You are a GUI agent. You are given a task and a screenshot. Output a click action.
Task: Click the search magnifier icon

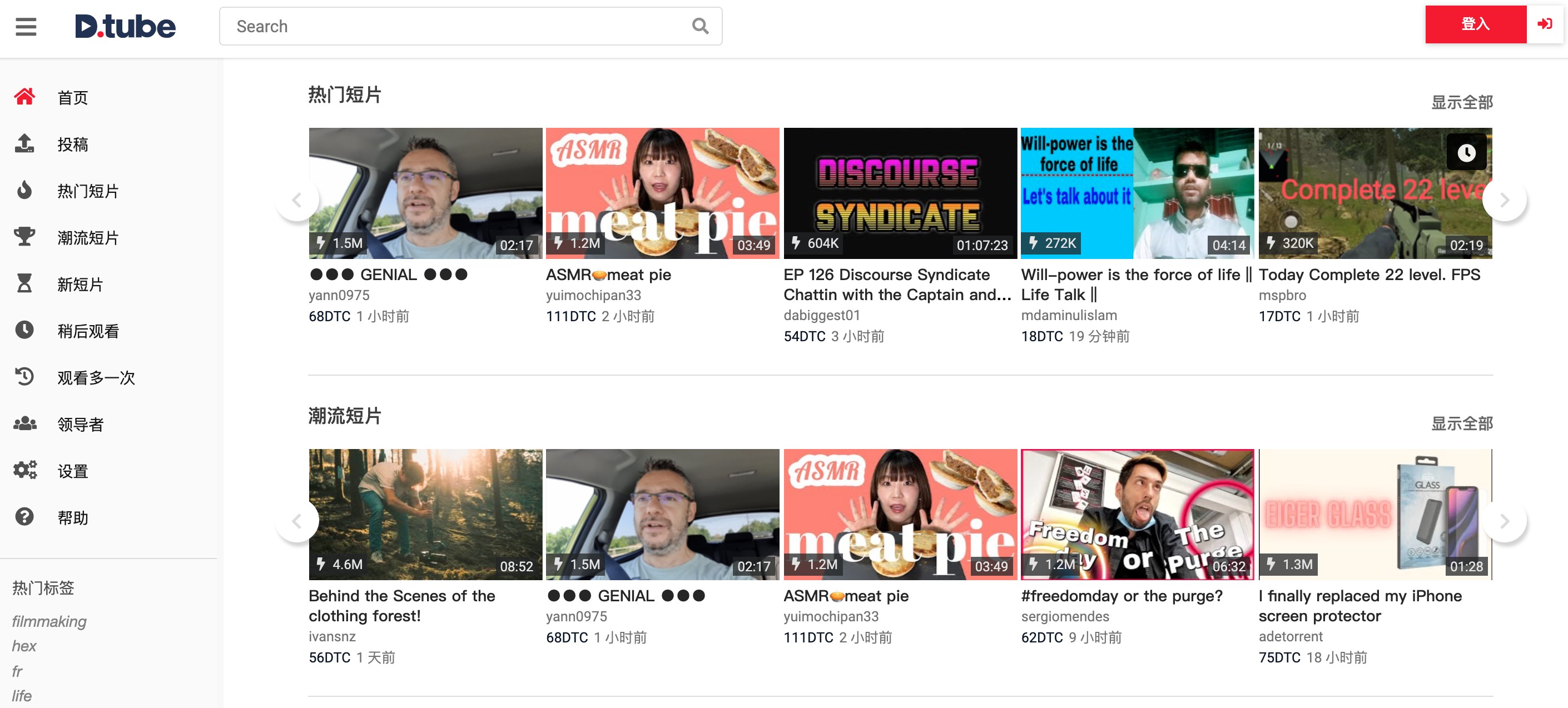[700, 26]
